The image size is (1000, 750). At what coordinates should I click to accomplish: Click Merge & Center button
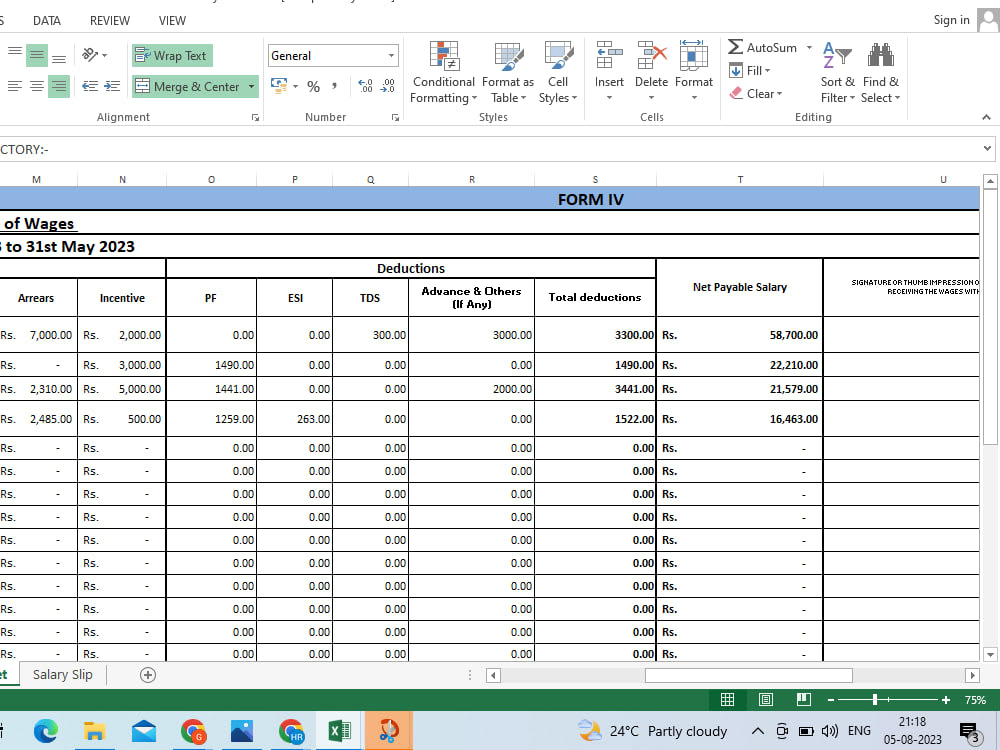[188, 86]
